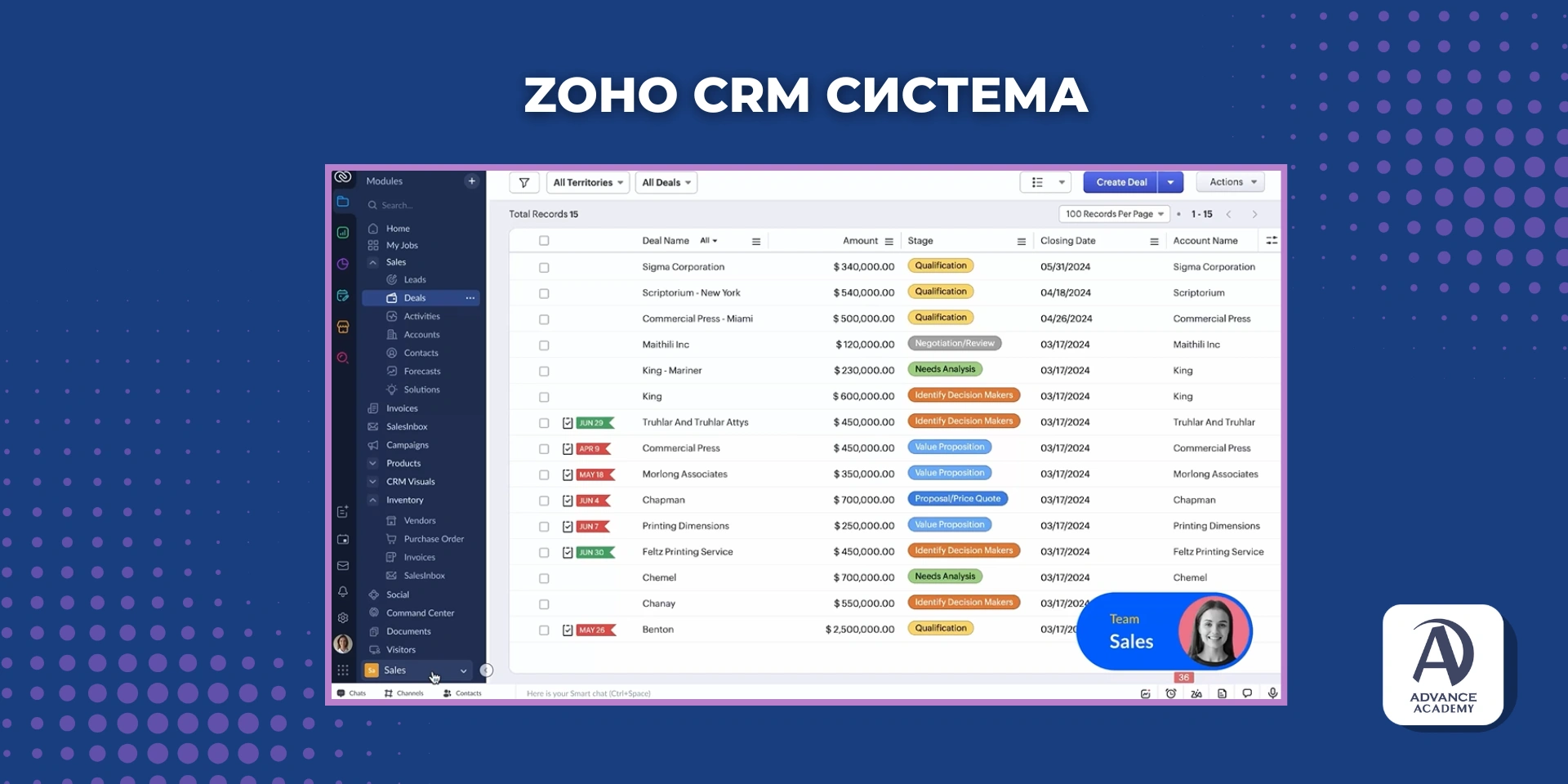Check the Morlong Associates row checkbox
1568x784 pixels.
(544, 475)
